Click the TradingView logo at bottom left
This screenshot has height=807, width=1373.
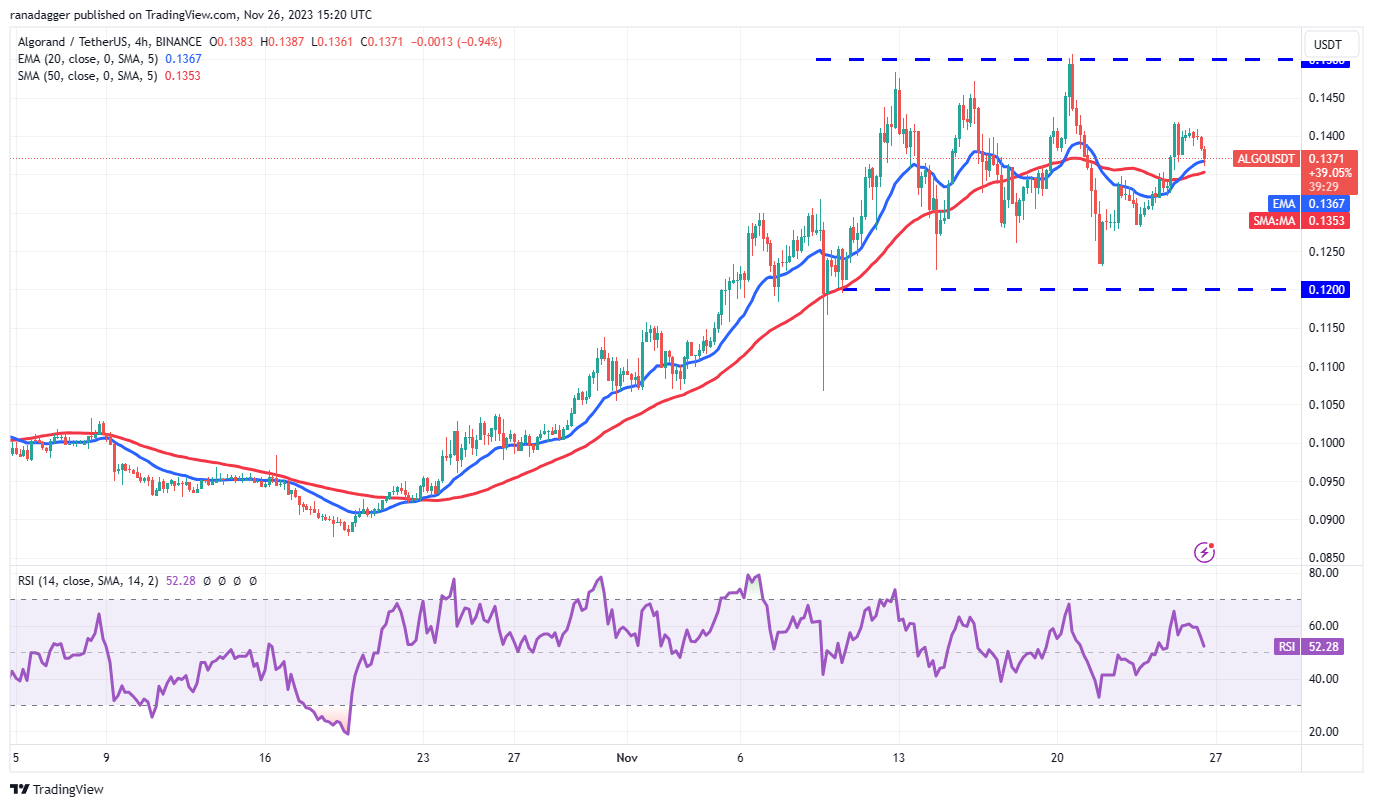pos(57,789)
